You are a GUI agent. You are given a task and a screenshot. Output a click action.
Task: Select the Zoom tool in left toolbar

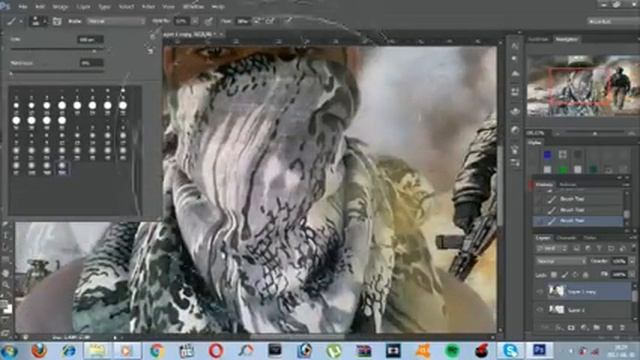click(6, 284)
